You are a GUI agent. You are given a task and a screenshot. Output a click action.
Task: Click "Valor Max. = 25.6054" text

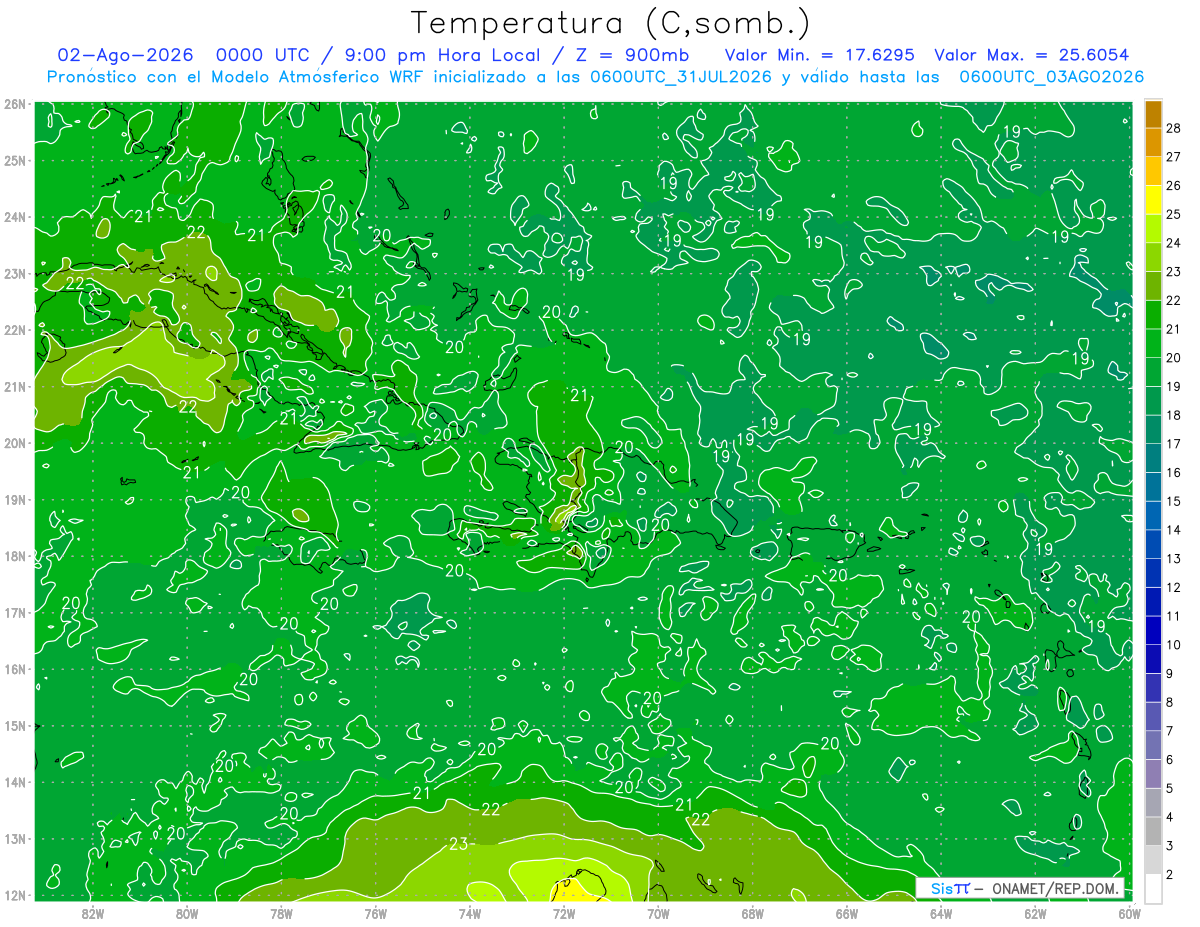[x=1031, y=55]
